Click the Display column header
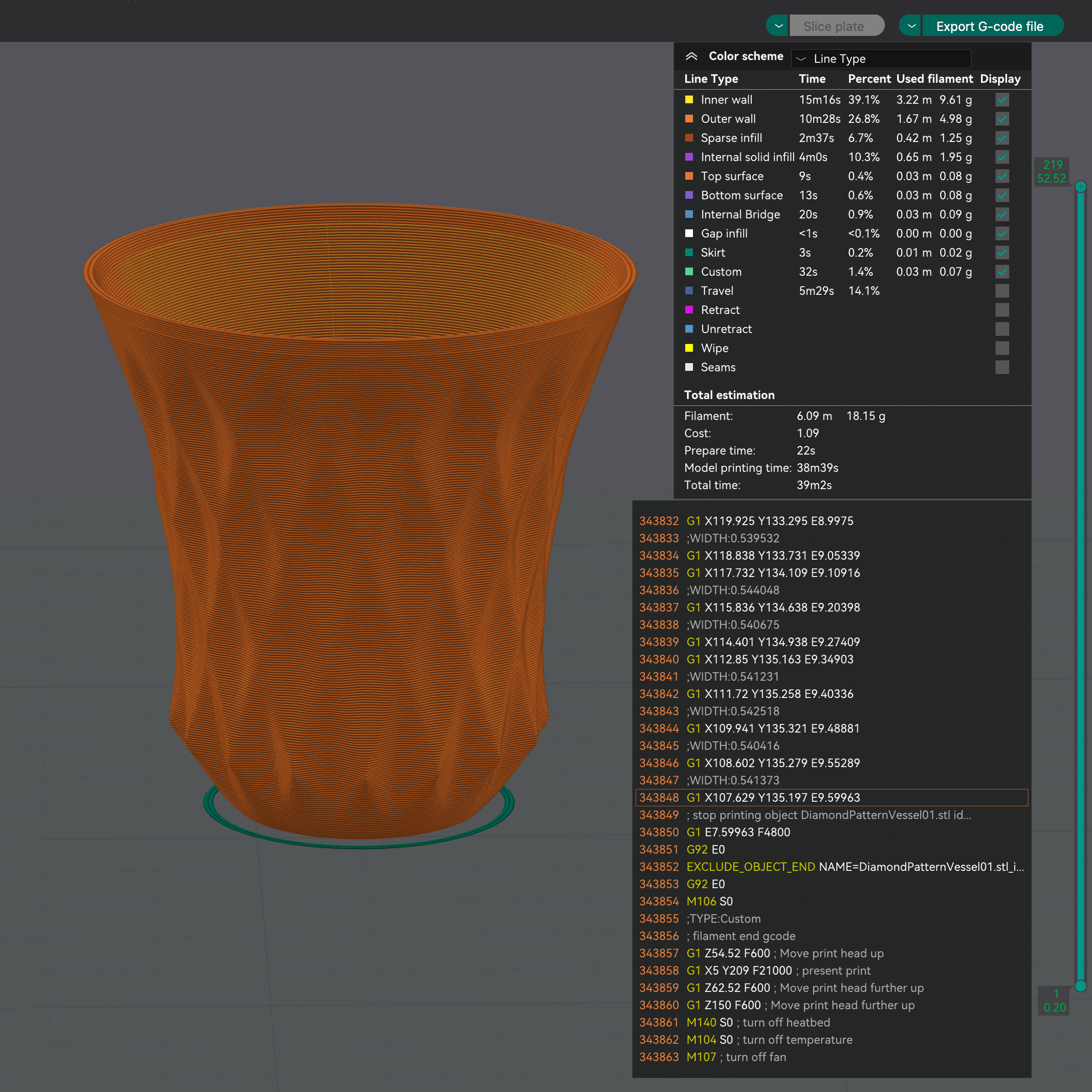This screenshot has height=1092, width=1092. [x=1000, y=79]
